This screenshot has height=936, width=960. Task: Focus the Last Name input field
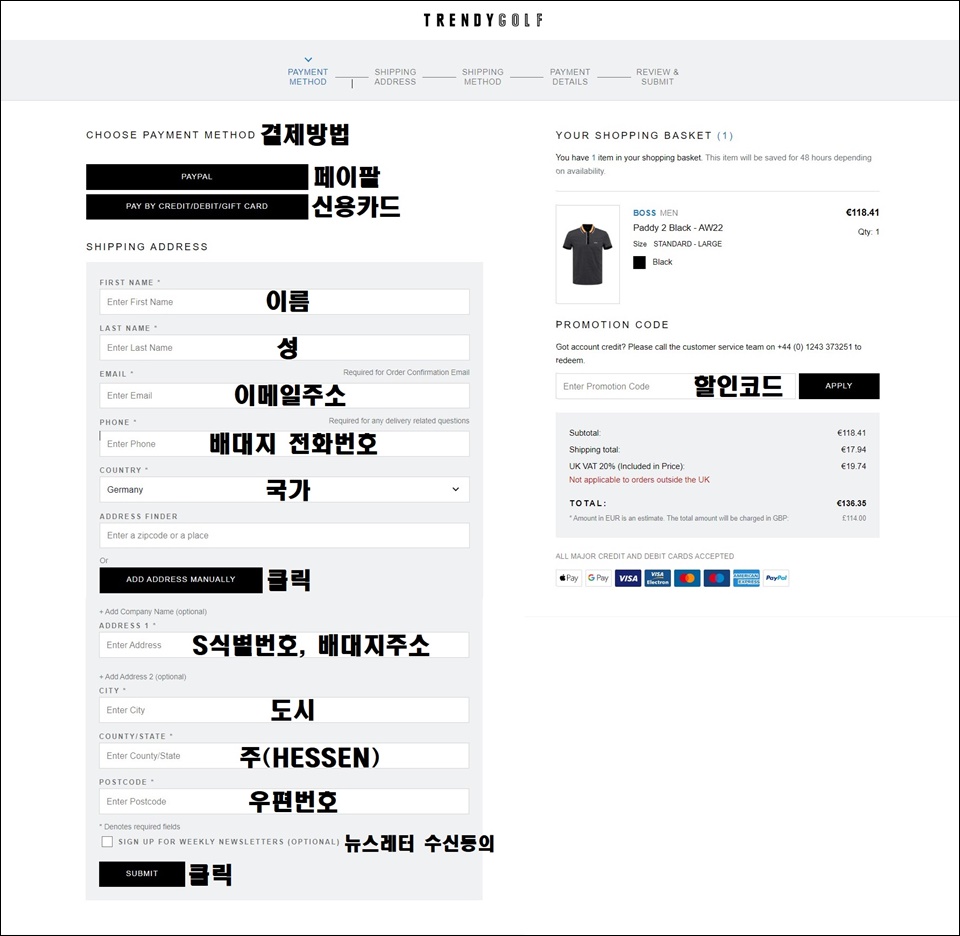coord(284,348)
